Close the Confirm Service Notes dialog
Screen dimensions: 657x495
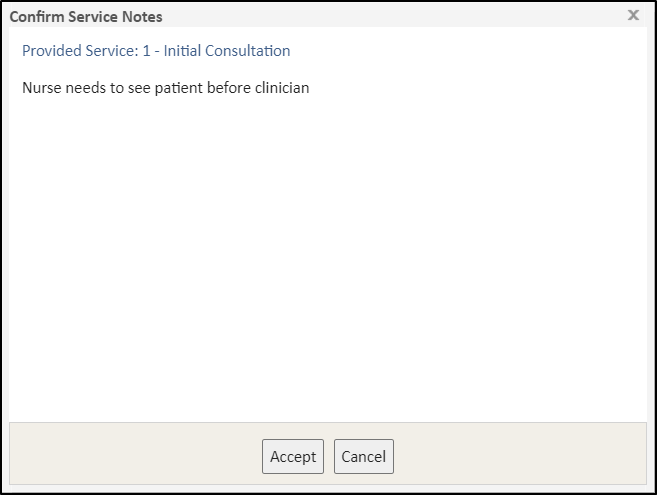pos(633,15)
